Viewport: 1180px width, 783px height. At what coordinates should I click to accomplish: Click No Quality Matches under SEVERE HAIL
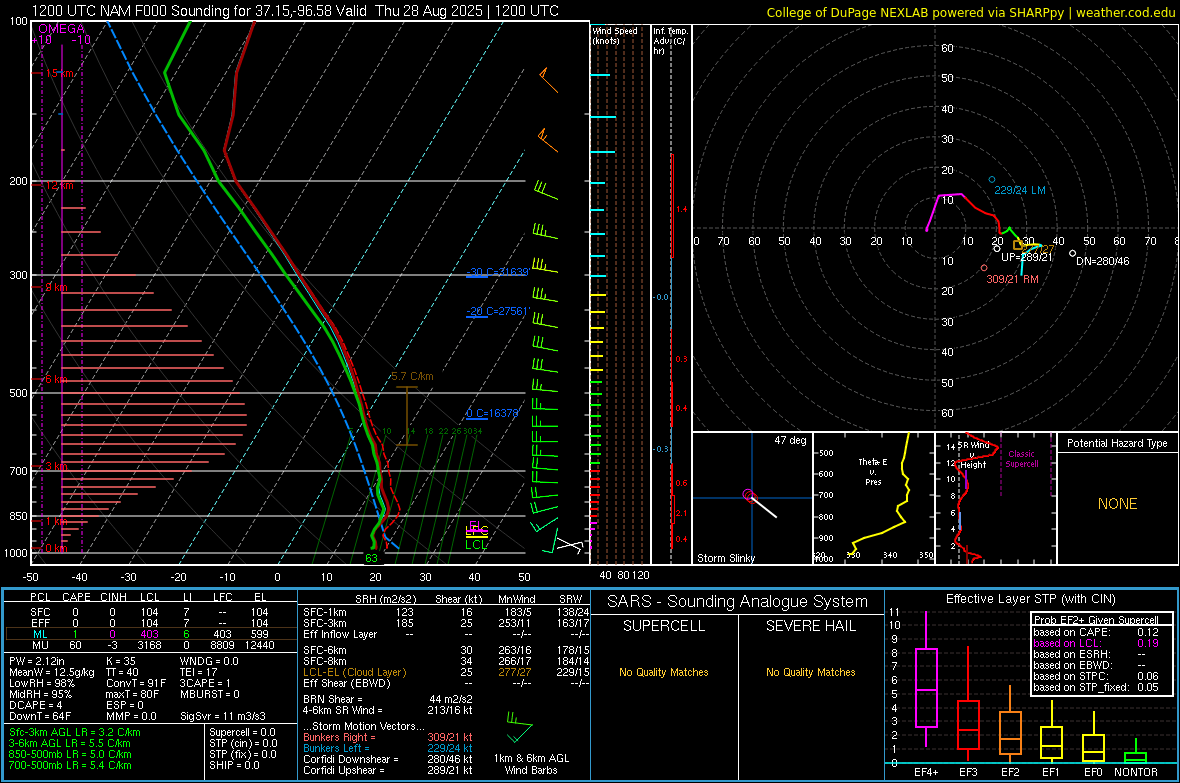coord(810,672)
